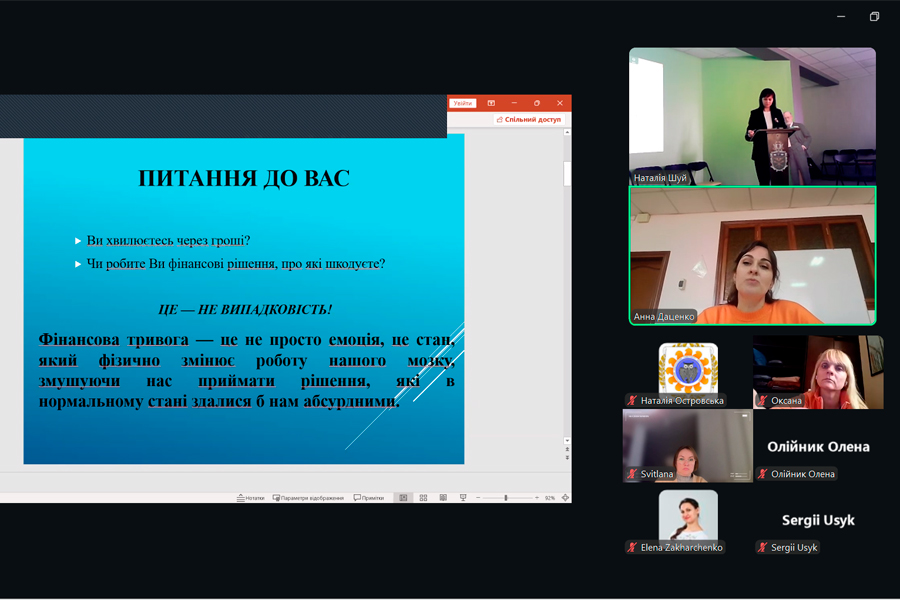Click muted mic icon next to Svitlana
Image resolution: width=900 pixels, height=600 pixels.
click(633, 474)
